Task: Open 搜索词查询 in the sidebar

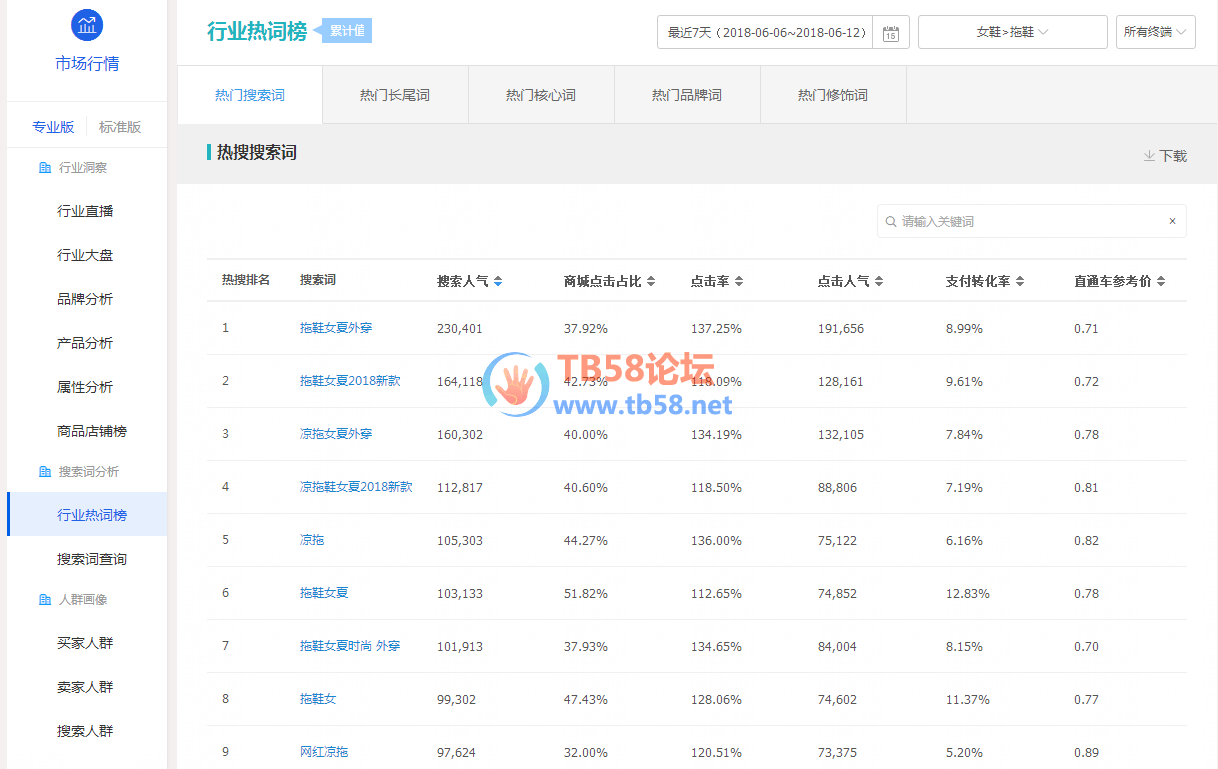Action: click(x=92, y=559)
